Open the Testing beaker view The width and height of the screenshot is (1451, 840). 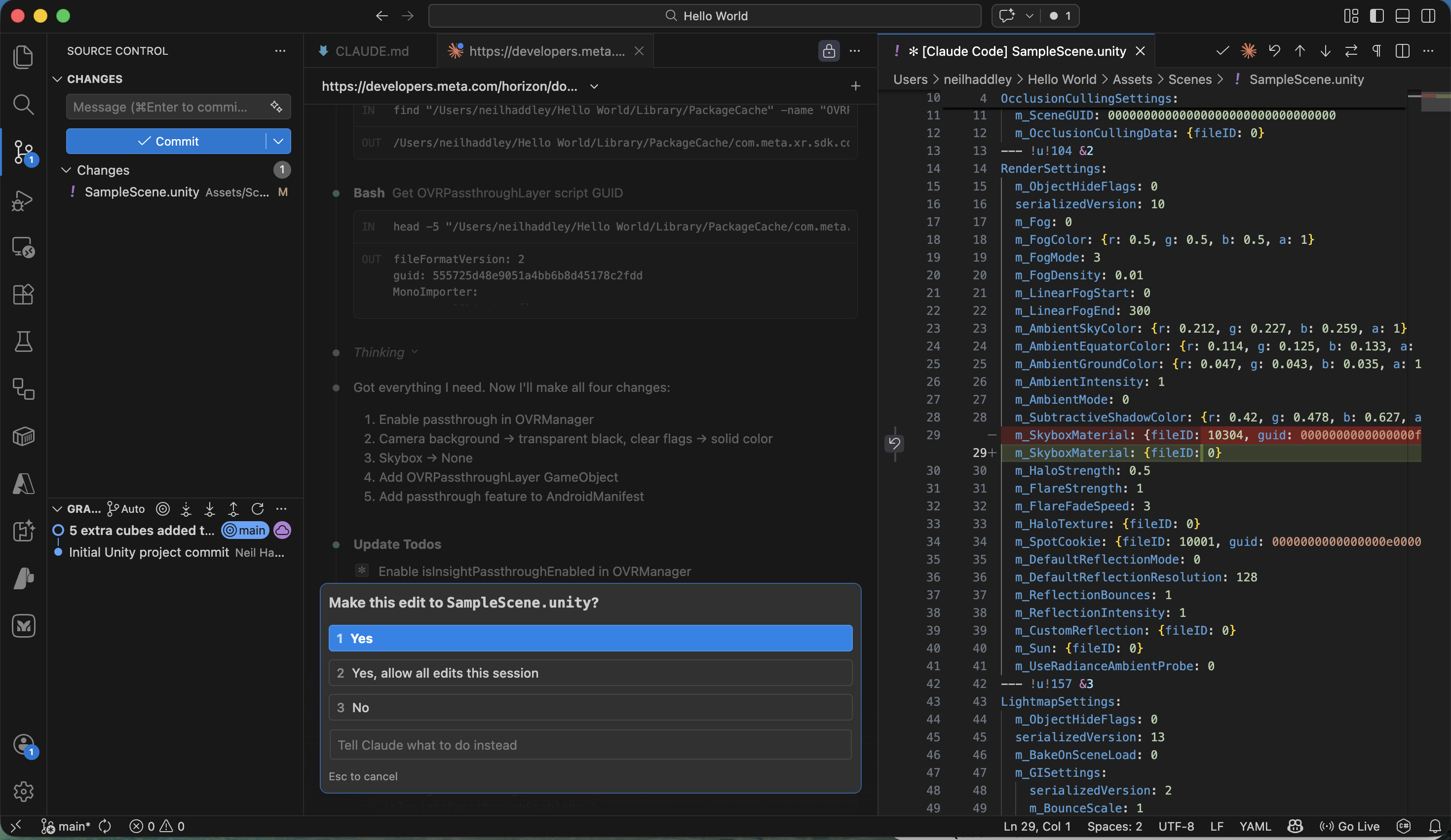point(24,342)
